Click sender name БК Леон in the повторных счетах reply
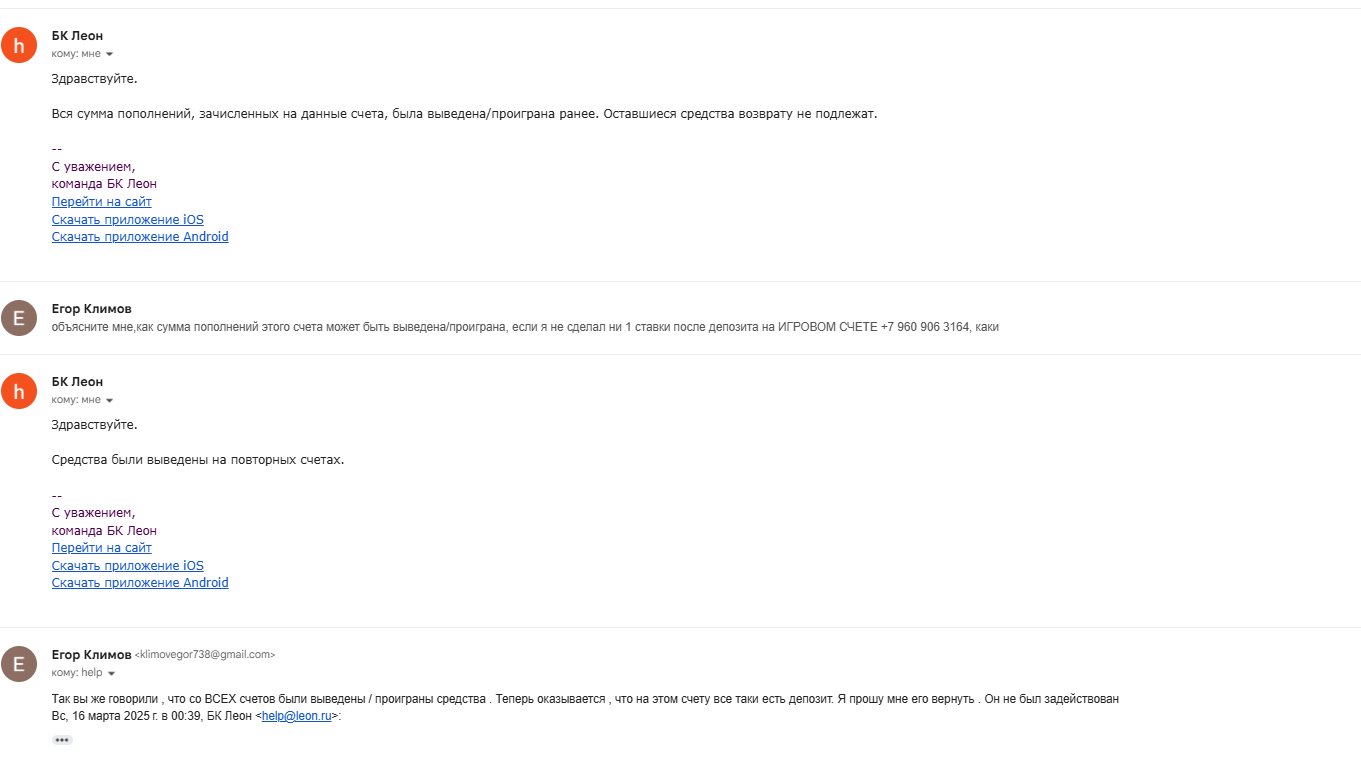This screenshot has height=772, width=1361. (77, 382)
